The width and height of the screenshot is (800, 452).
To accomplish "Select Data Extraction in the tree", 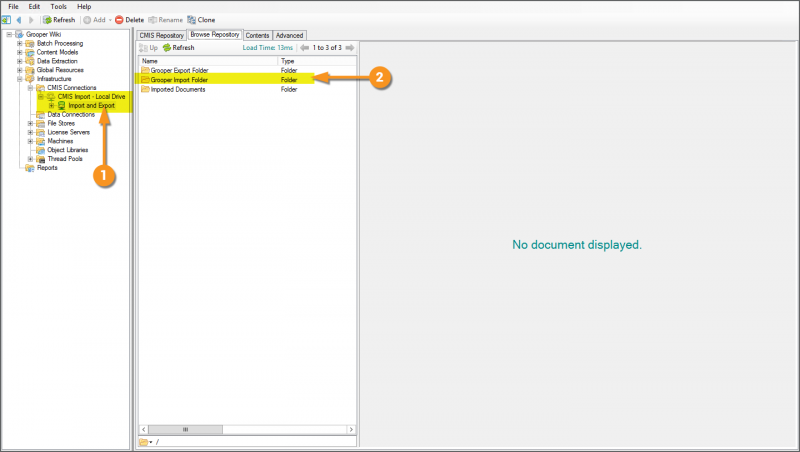I will pyautogui.click(x=57, y=61).
